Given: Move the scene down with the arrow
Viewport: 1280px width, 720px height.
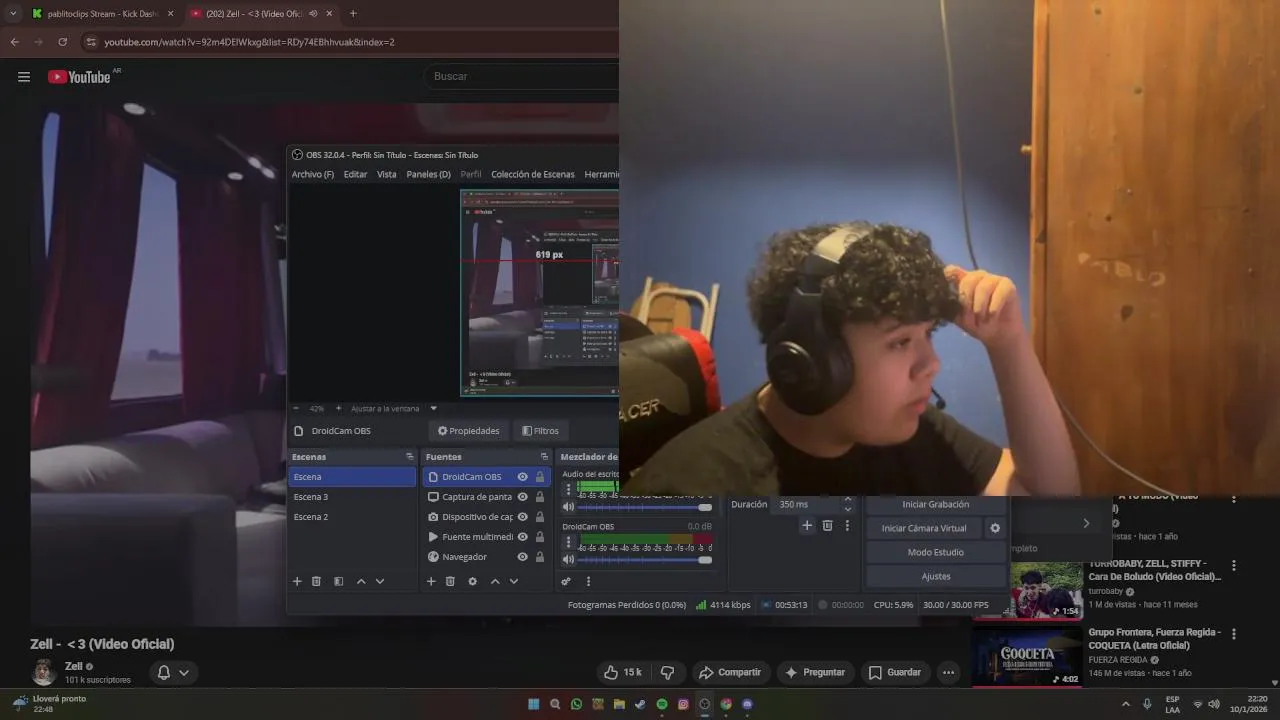Looking at the screenshot, I should (x=380, y=581).
